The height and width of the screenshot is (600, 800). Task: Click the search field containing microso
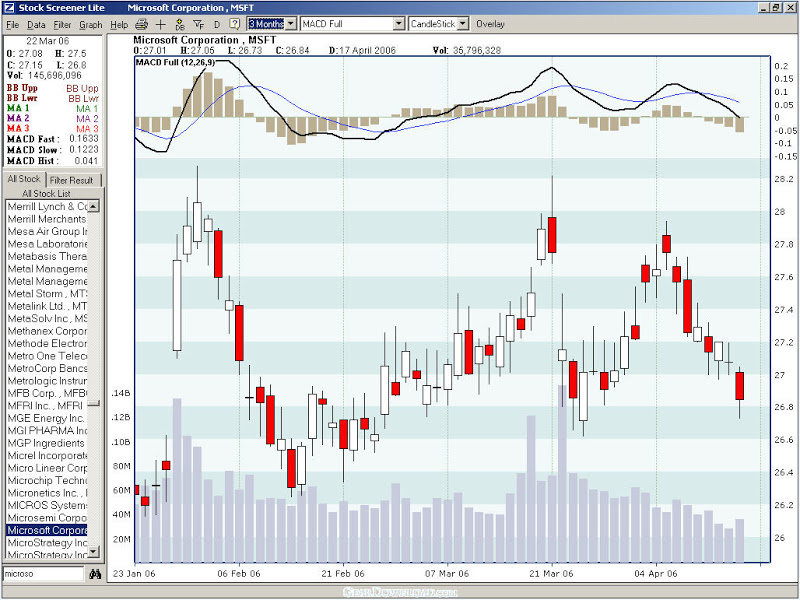click(x=43, y=574)
